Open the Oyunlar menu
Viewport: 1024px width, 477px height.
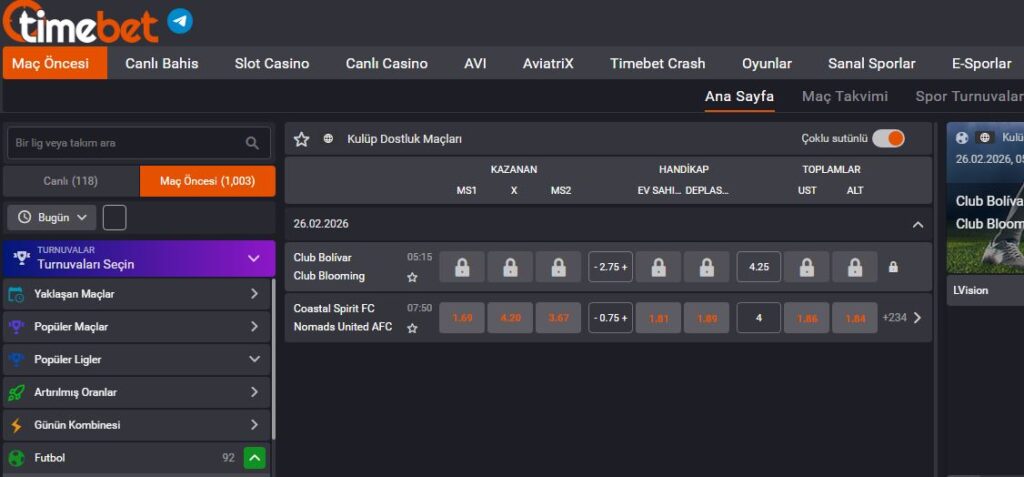click(x=767, y=63)
